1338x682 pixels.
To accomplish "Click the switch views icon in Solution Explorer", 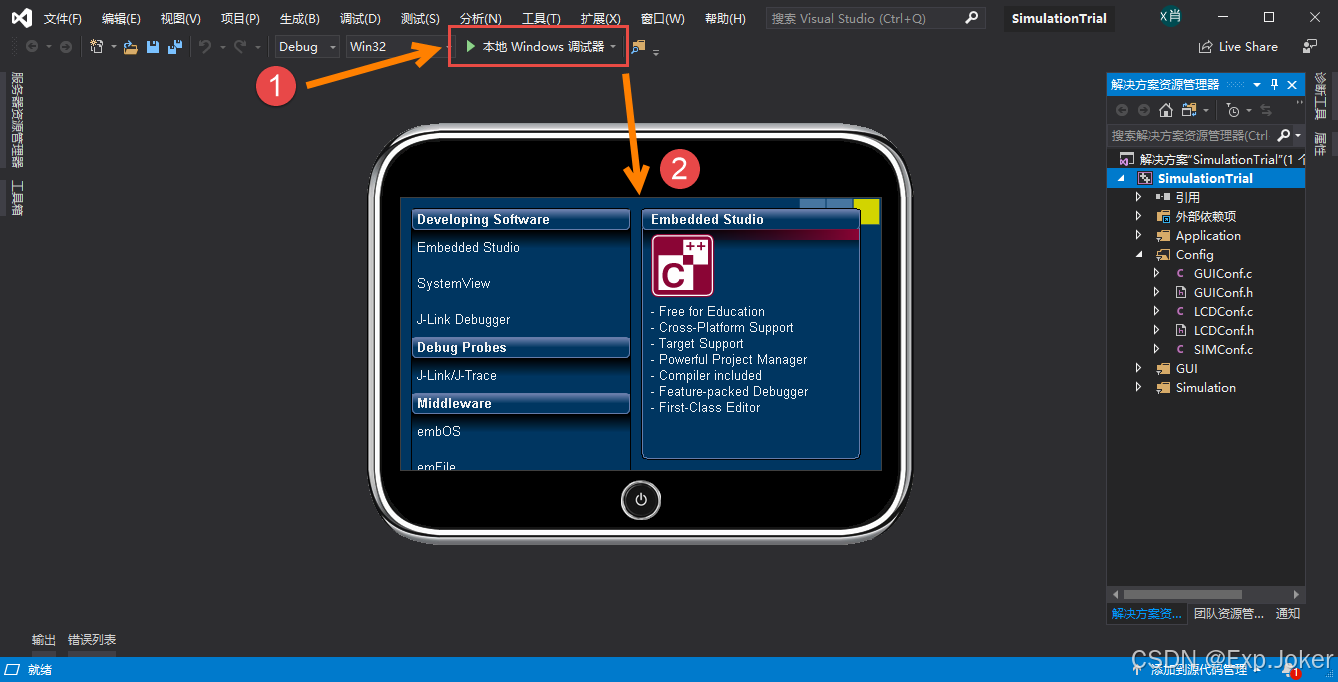I will [1189, 110].
